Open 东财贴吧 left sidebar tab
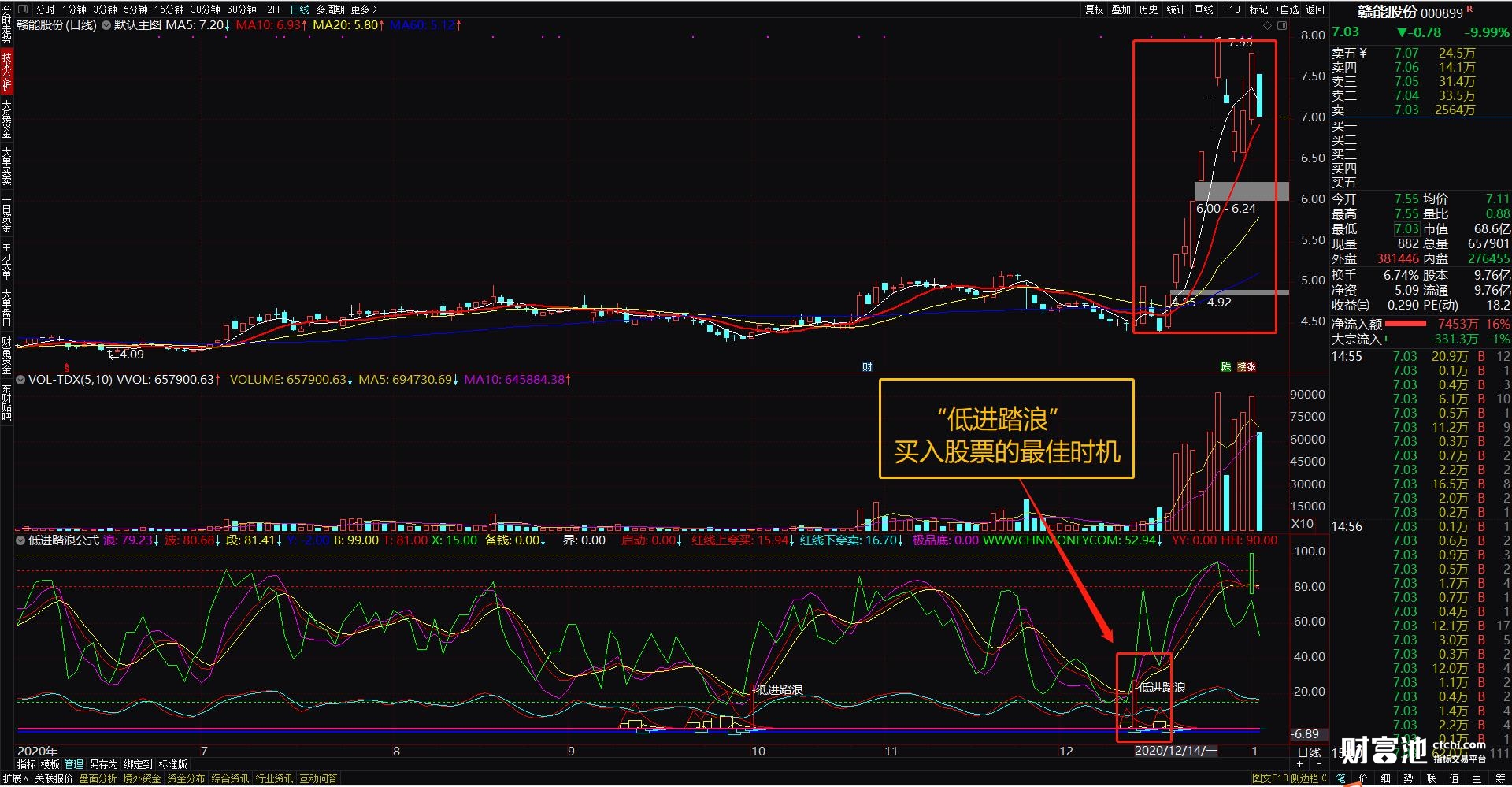The height and width of the screenshot is (787, 1512). click(6, 402)
